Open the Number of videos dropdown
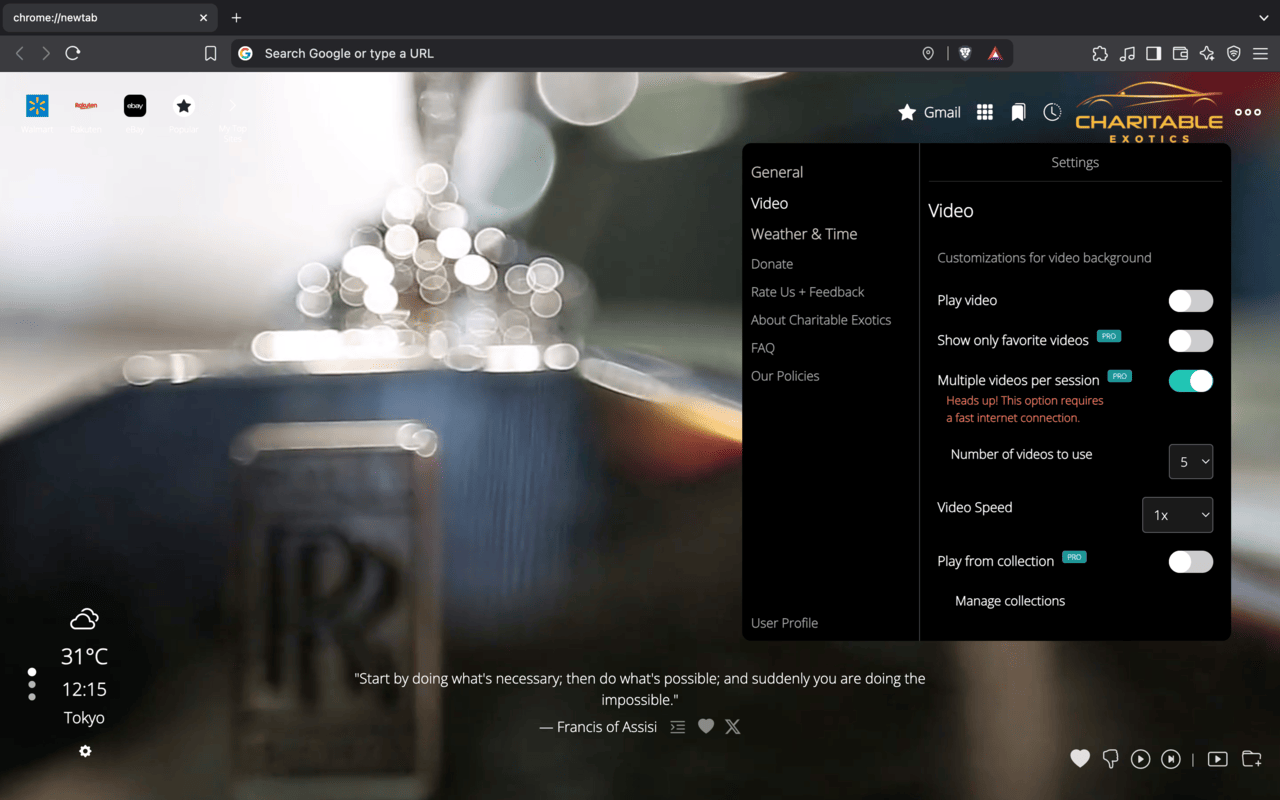Screen dimensions: 1280x800 click(1191, 462)
